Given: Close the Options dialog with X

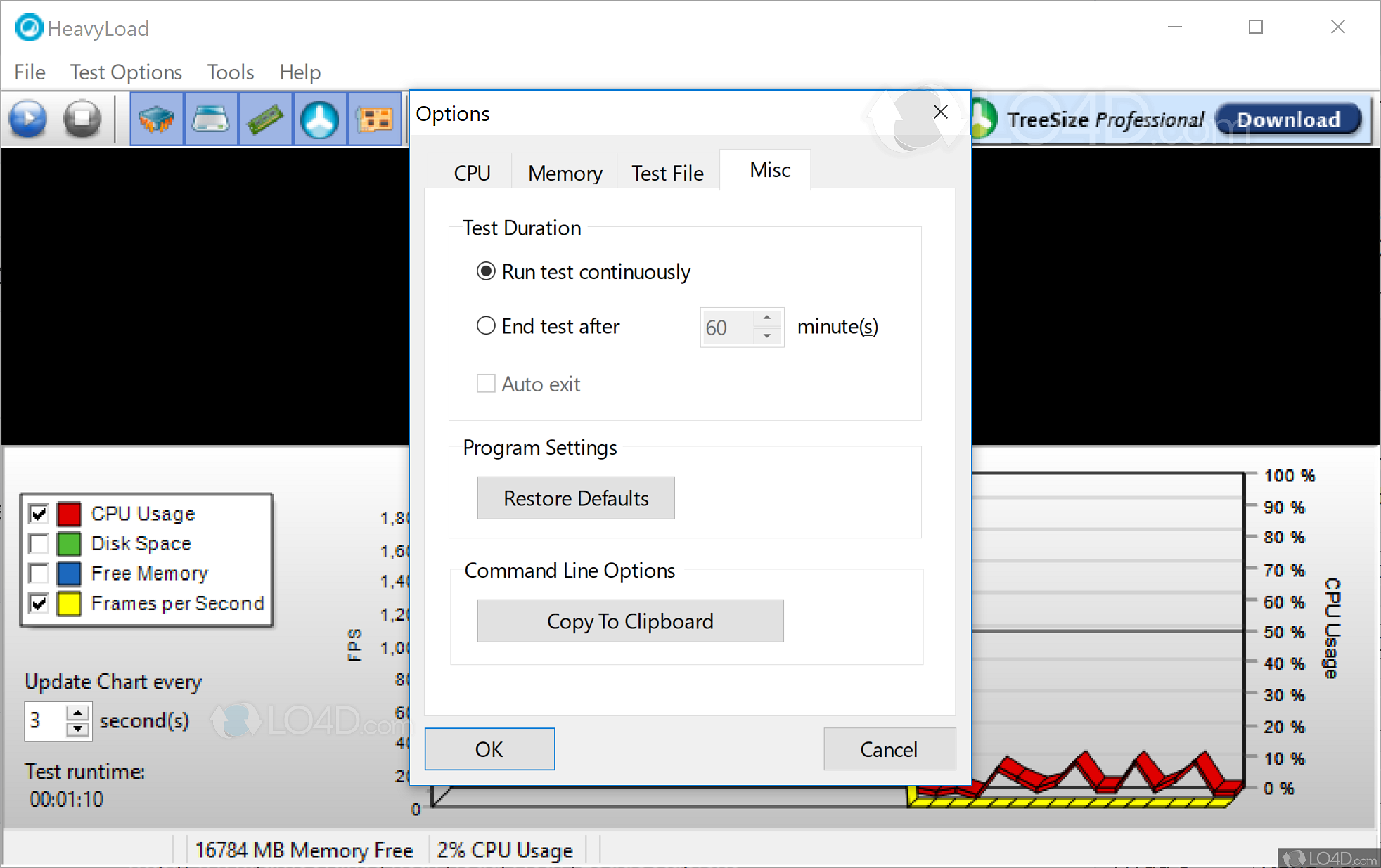Looking at the screenshot, I should click(940, 112).
